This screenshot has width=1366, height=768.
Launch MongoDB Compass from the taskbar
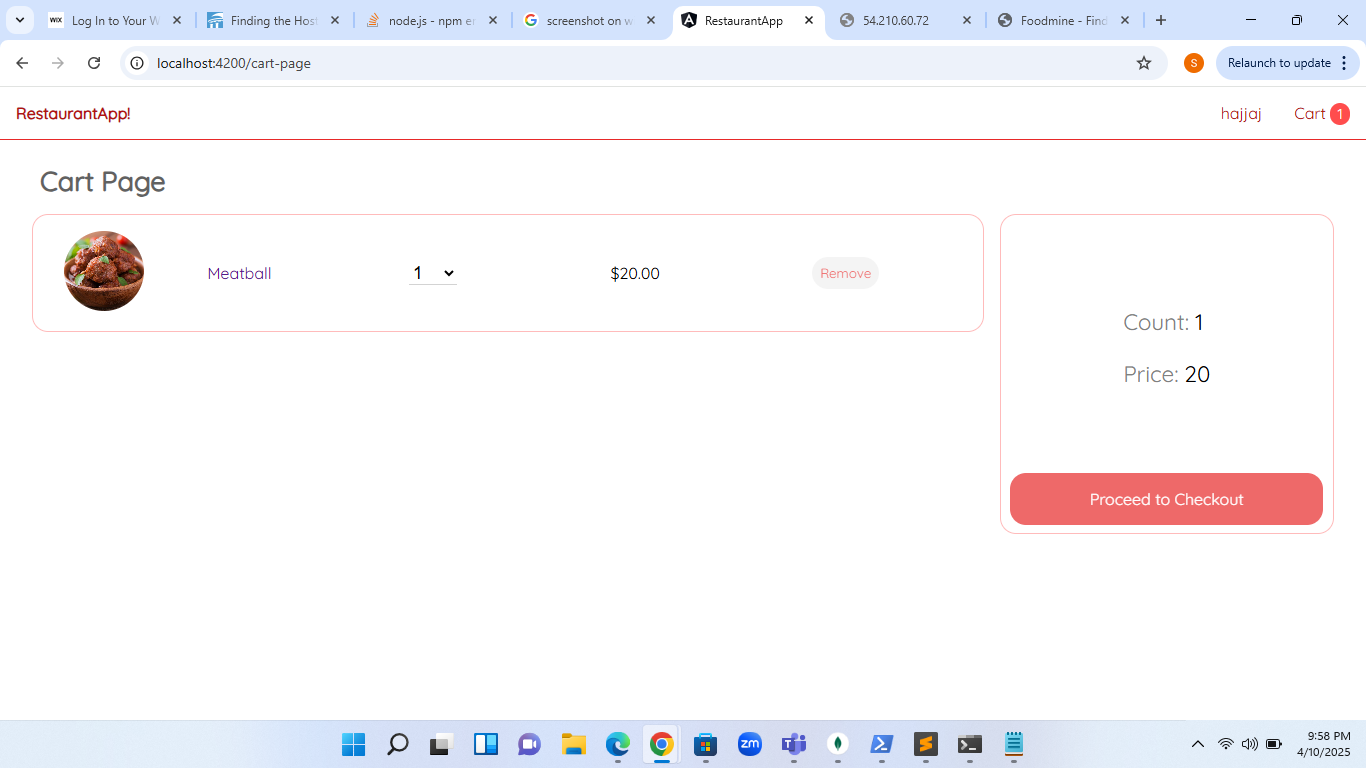pos(837,744)
